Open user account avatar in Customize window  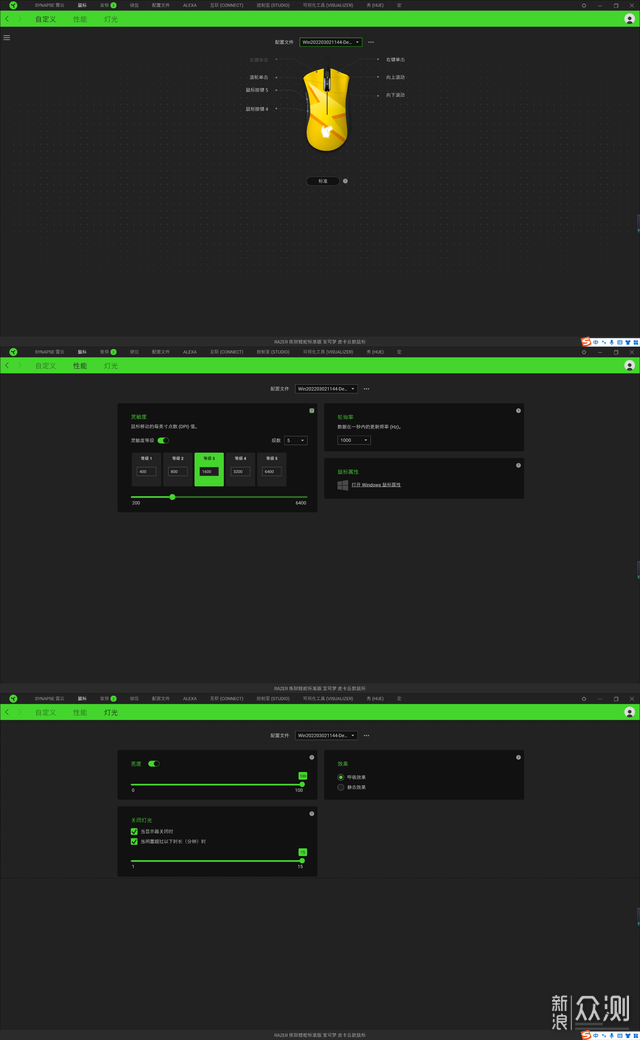point(629,19)
